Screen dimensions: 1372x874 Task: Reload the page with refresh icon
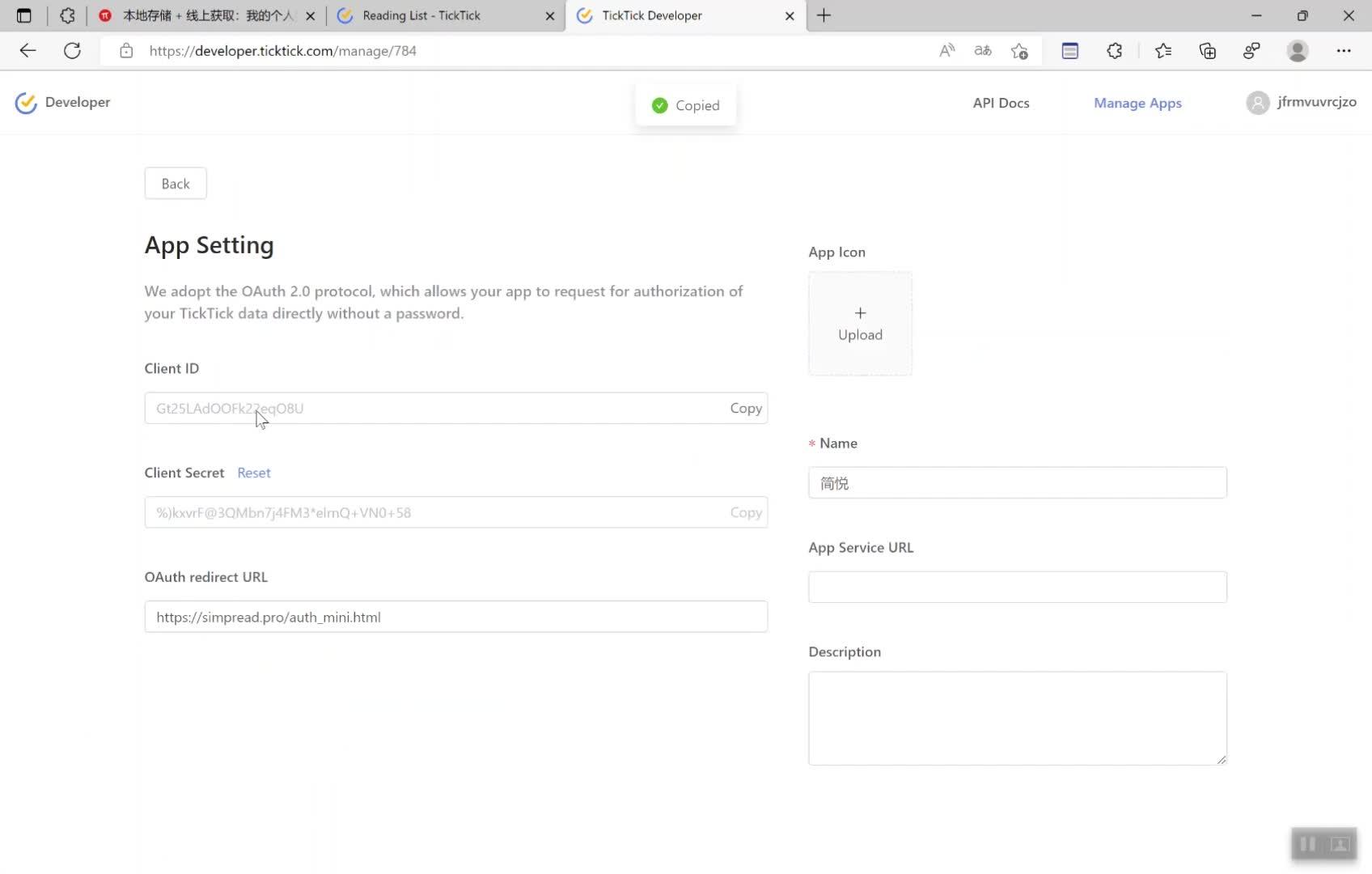click(72, 51)
